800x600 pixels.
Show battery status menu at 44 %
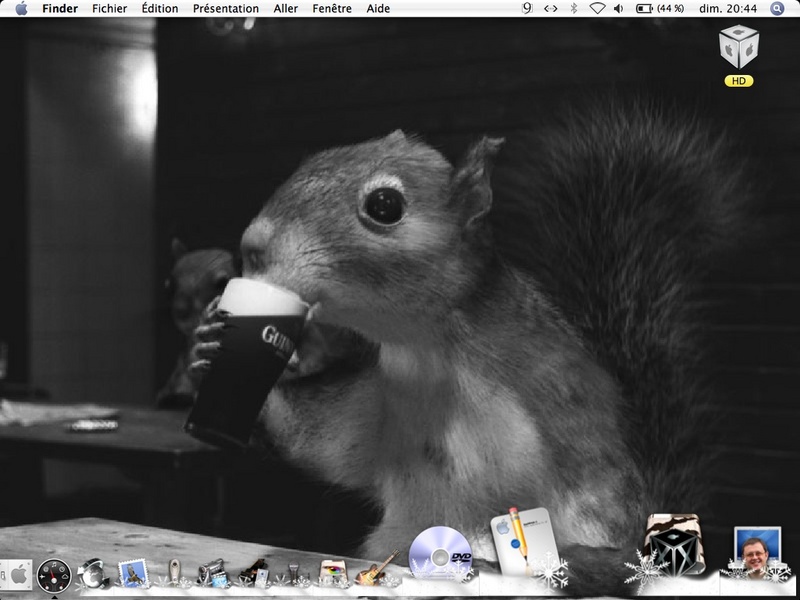(x=659, y=9)
